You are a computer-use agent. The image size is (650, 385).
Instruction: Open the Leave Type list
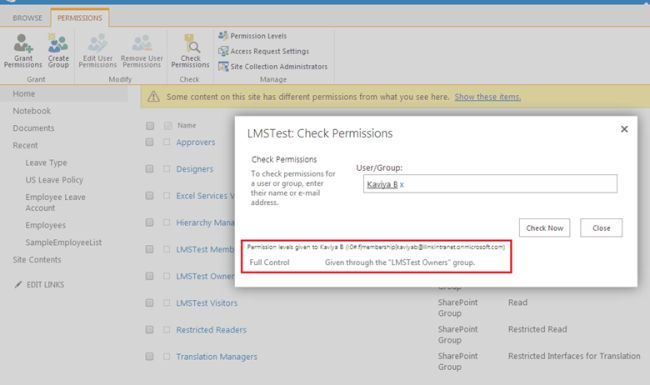[x=46, y=163]
